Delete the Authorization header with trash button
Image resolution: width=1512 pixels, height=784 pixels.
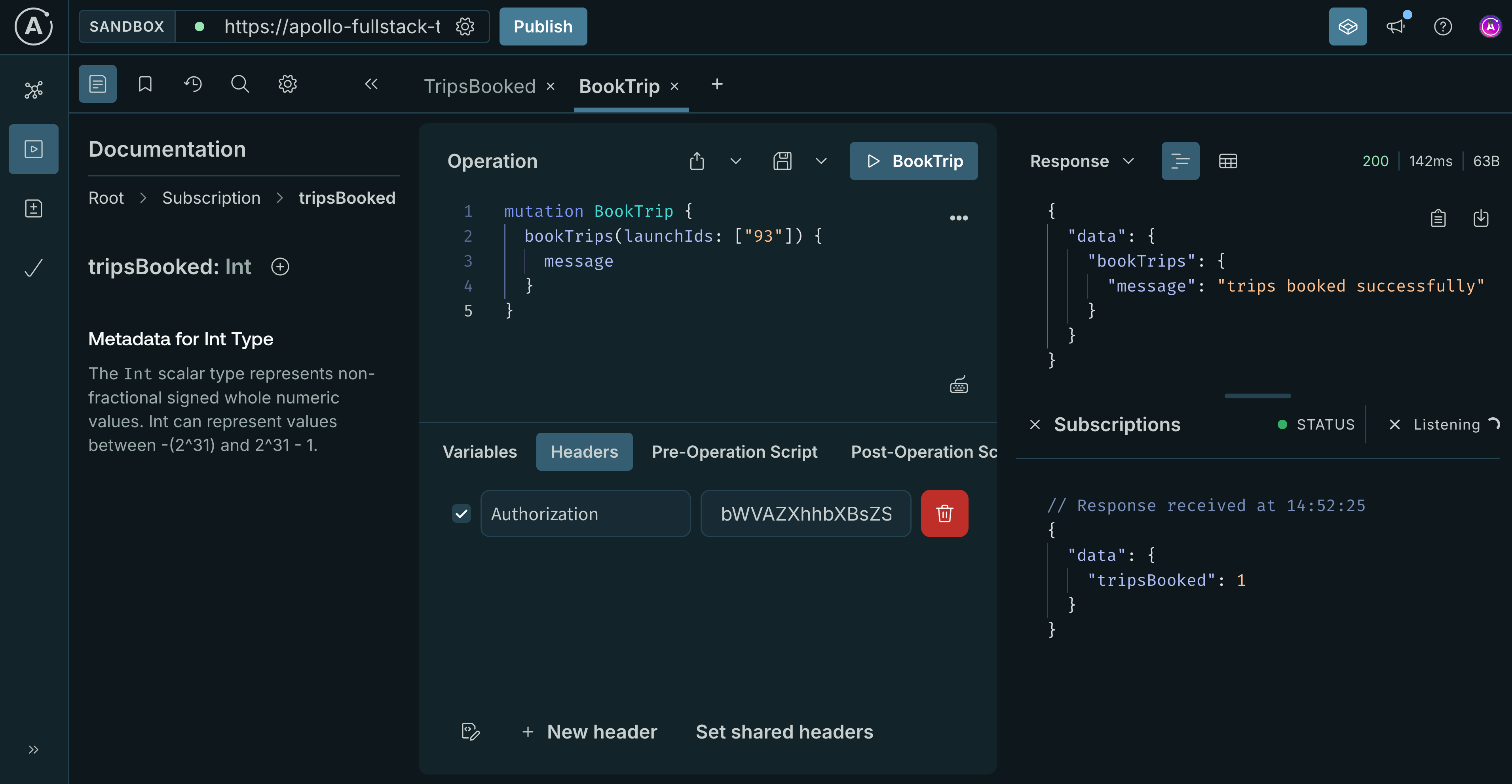(944, 513)
